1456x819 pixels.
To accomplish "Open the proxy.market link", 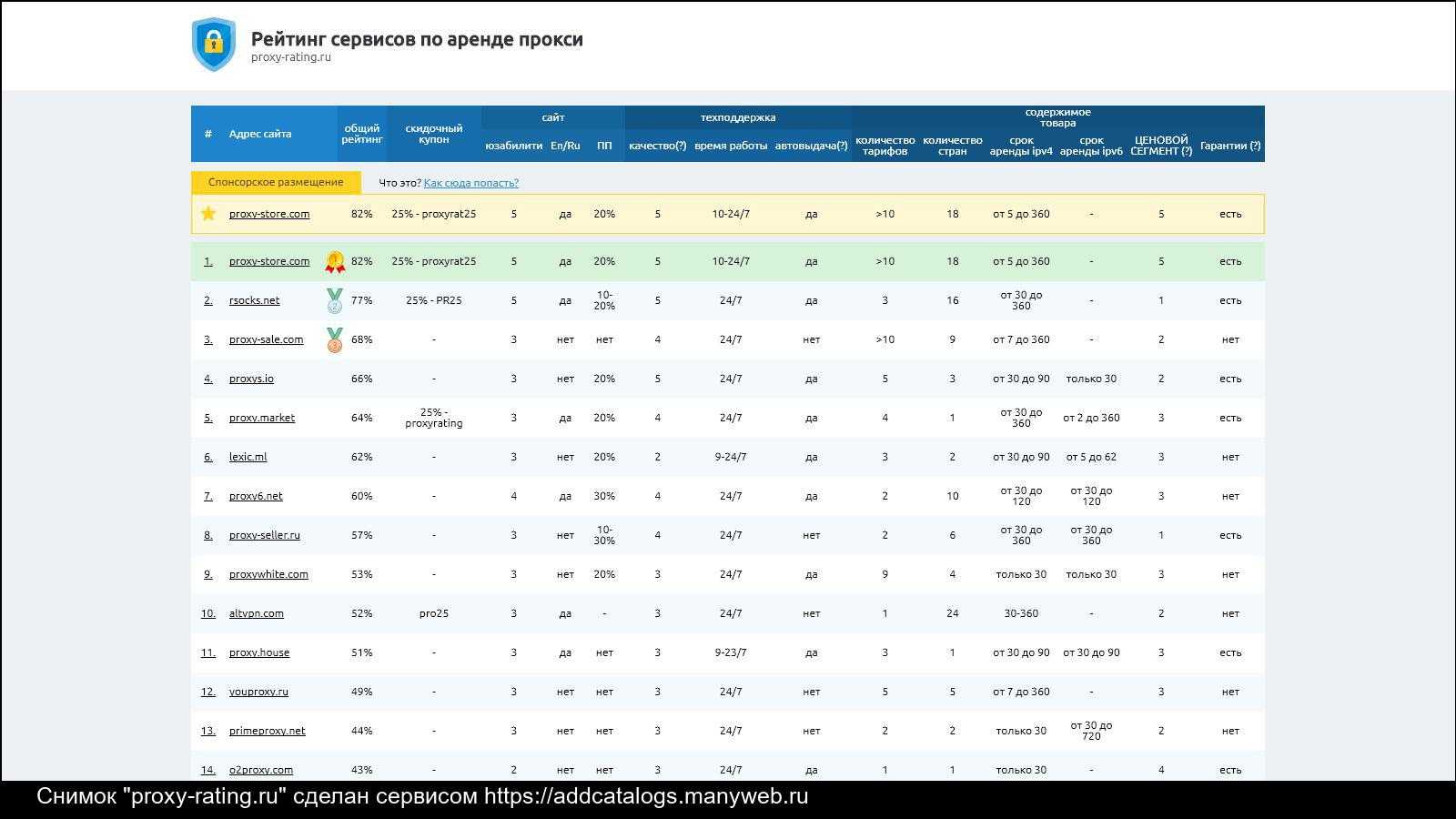I will click(262, 418).
